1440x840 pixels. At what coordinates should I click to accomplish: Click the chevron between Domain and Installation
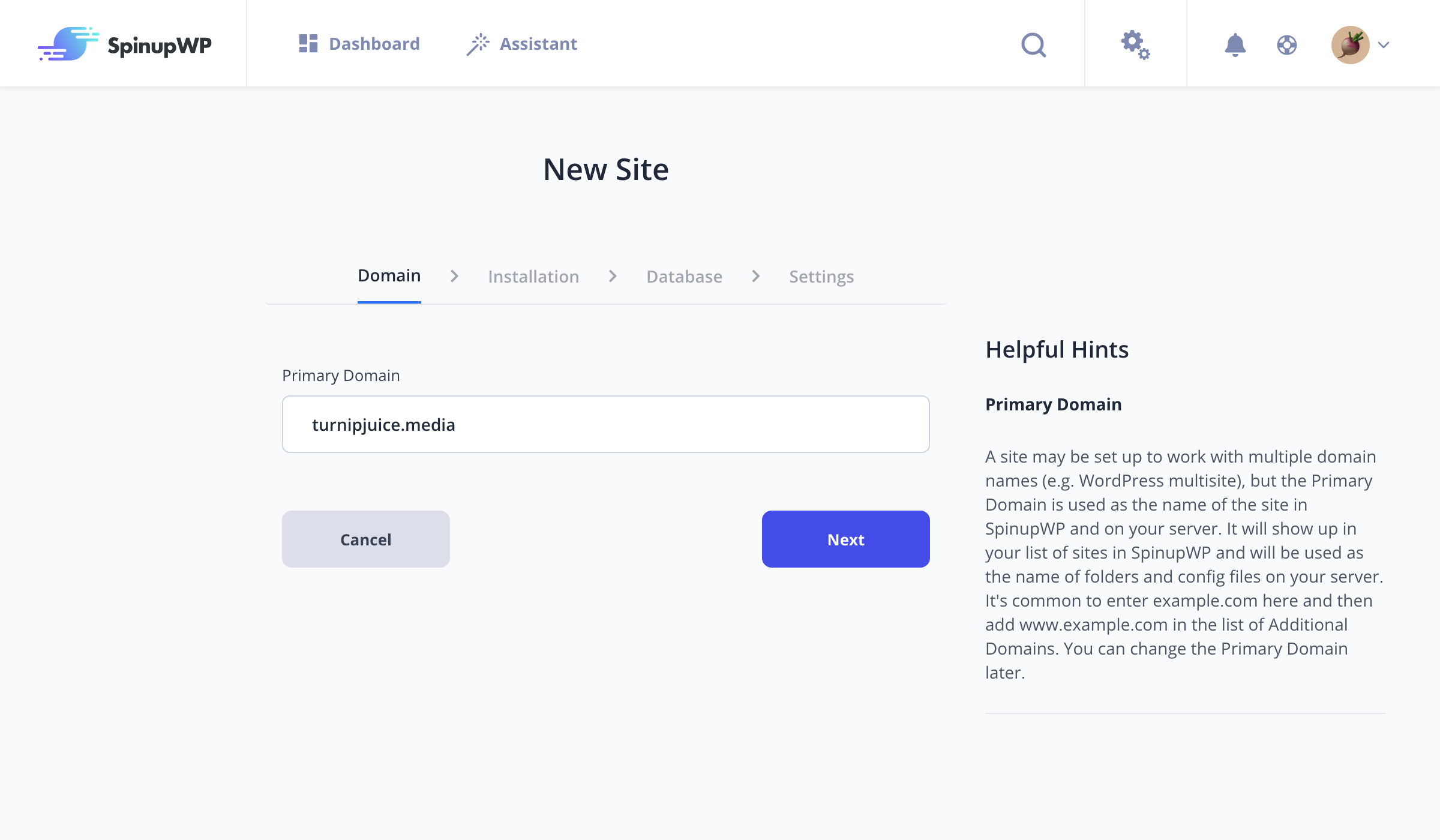tap(454, 276)
